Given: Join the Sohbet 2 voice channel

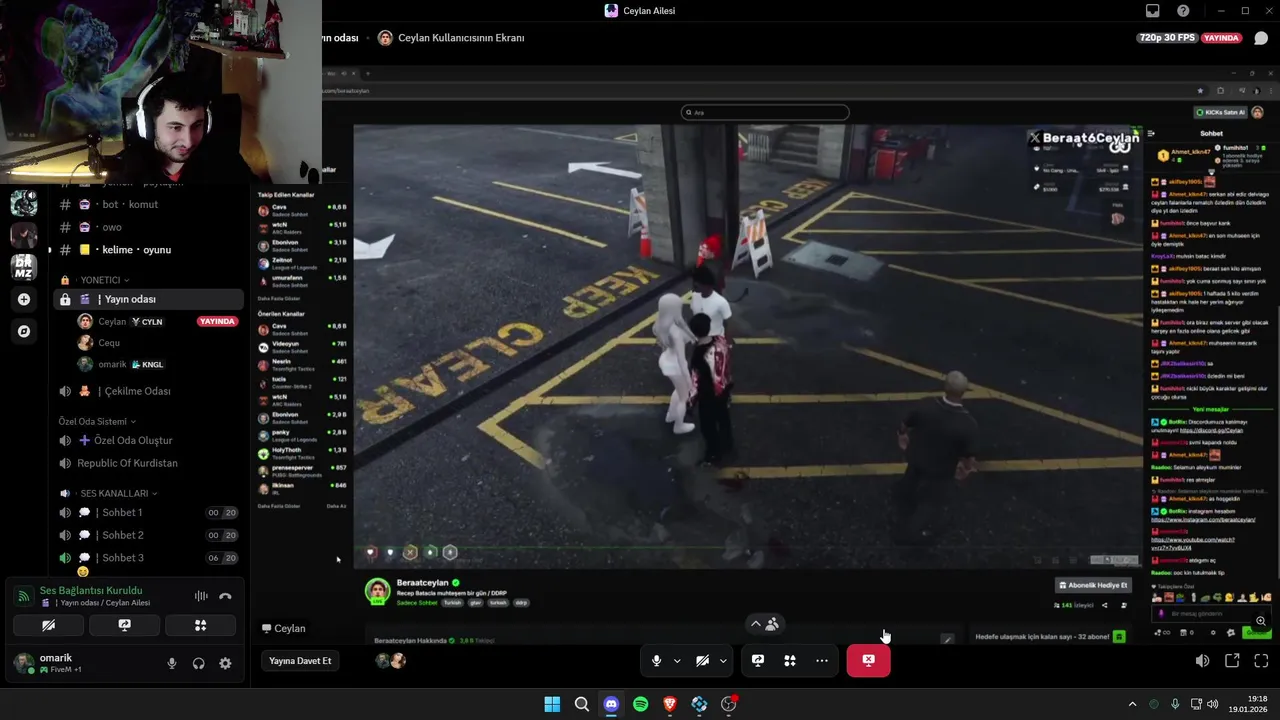Looking at the screenshot, I should tap(148, 535).
